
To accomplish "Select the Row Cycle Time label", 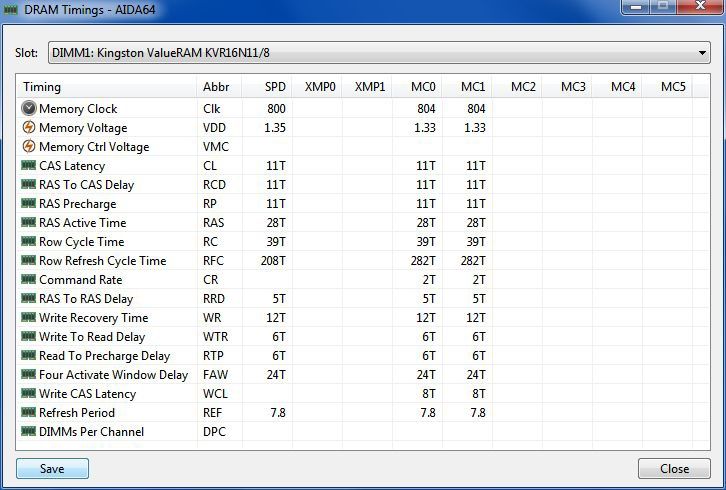I will point(82,242).
